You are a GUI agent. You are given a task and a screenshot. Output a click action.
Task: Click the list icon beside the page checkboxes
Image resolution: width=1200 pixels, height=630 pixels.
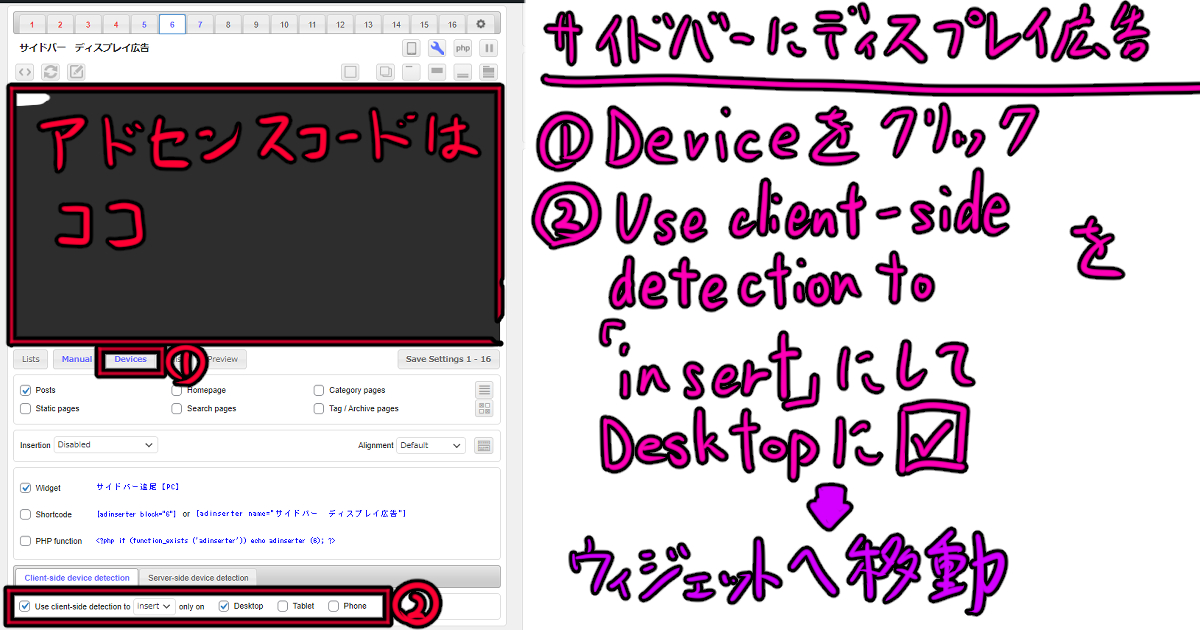point(484,390)
